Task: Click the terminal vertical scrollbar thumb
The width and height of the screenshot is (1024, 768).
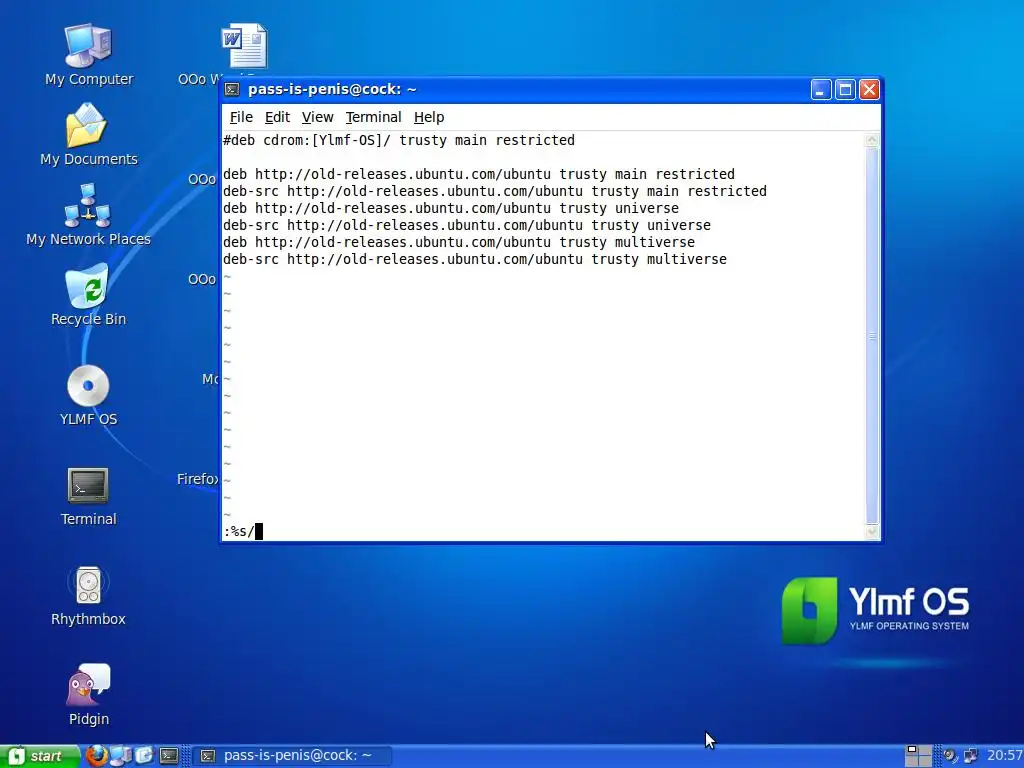Action: (x=872, y=336)
